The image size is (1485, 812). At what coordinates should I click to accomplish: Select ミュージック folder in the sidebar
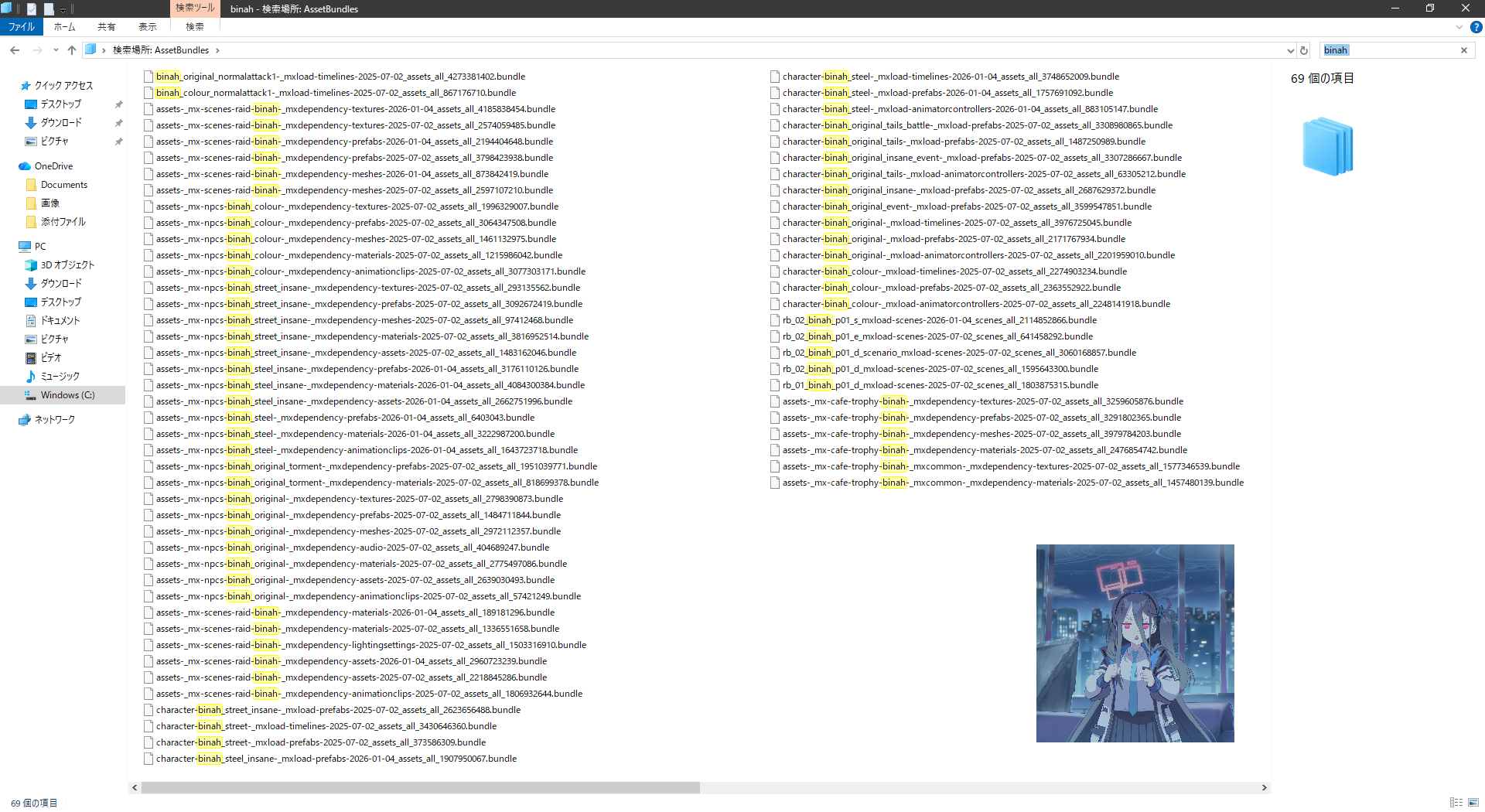(60, 377)
